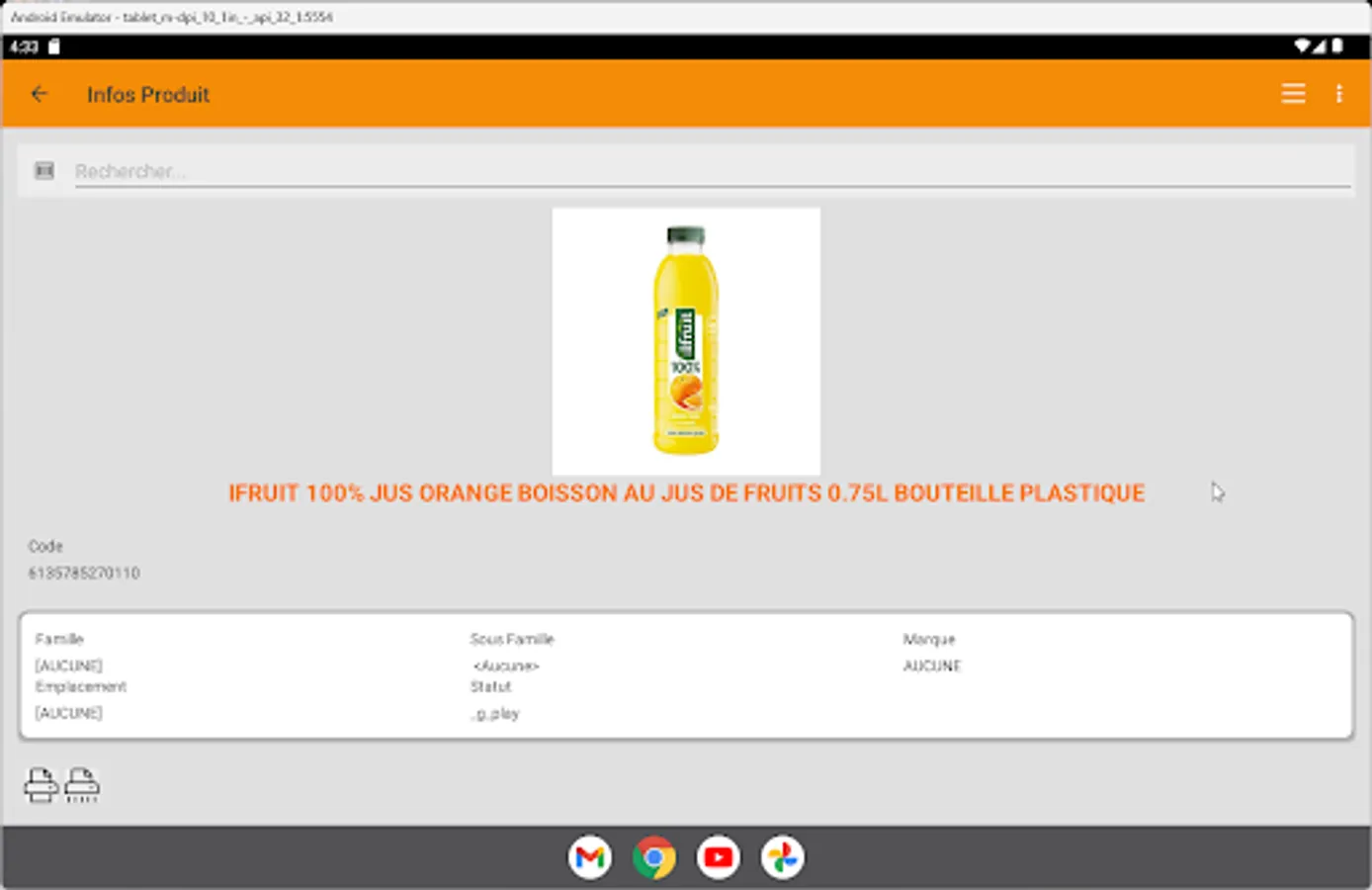Click the 4:33 clock in status bar
Viewport: 1372px width, 890px height.
coord(24,46)
